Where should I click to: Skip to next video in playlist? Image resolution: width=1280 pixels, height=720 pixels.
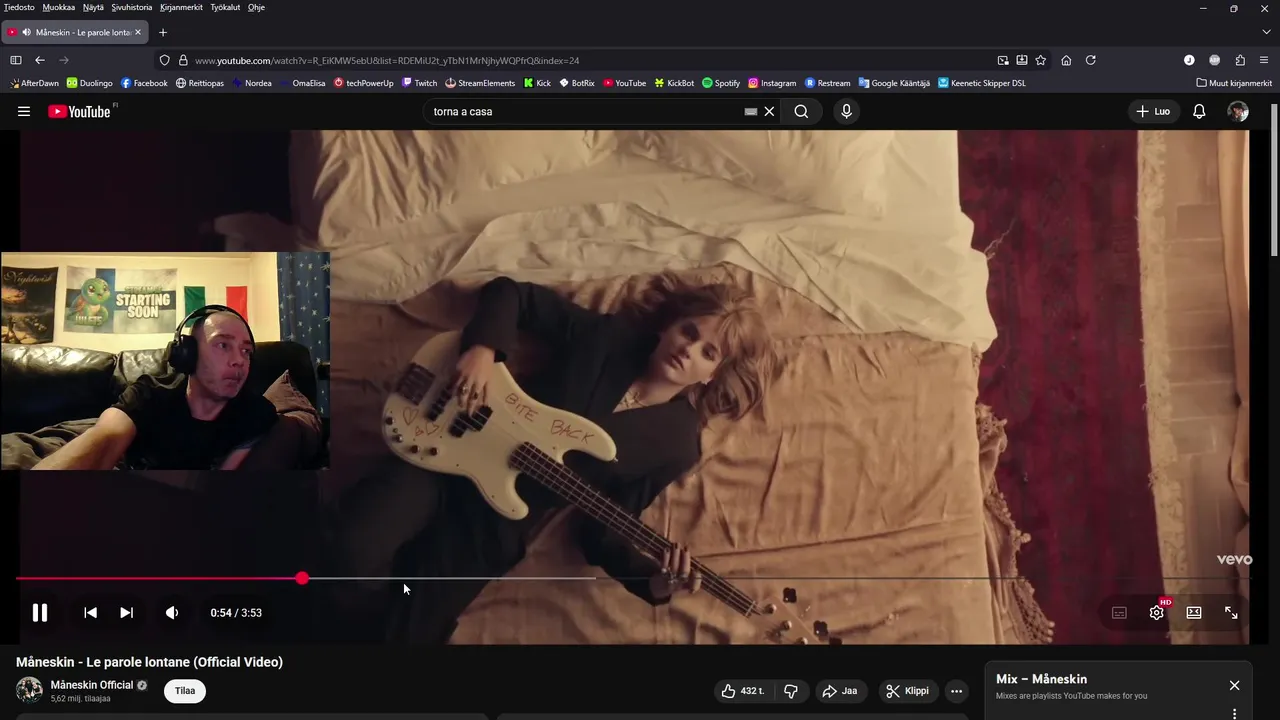[x=126, y=613]
